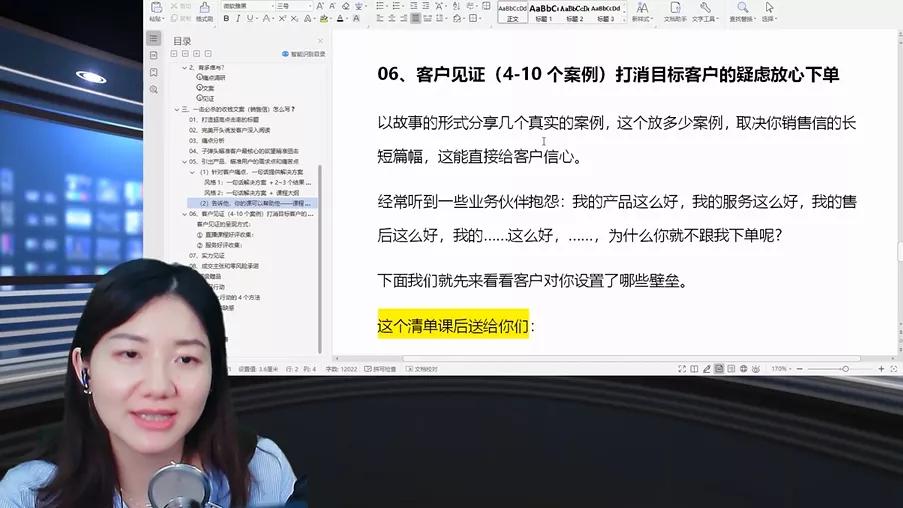Switch to page layout view icon

tap(719, 369)
